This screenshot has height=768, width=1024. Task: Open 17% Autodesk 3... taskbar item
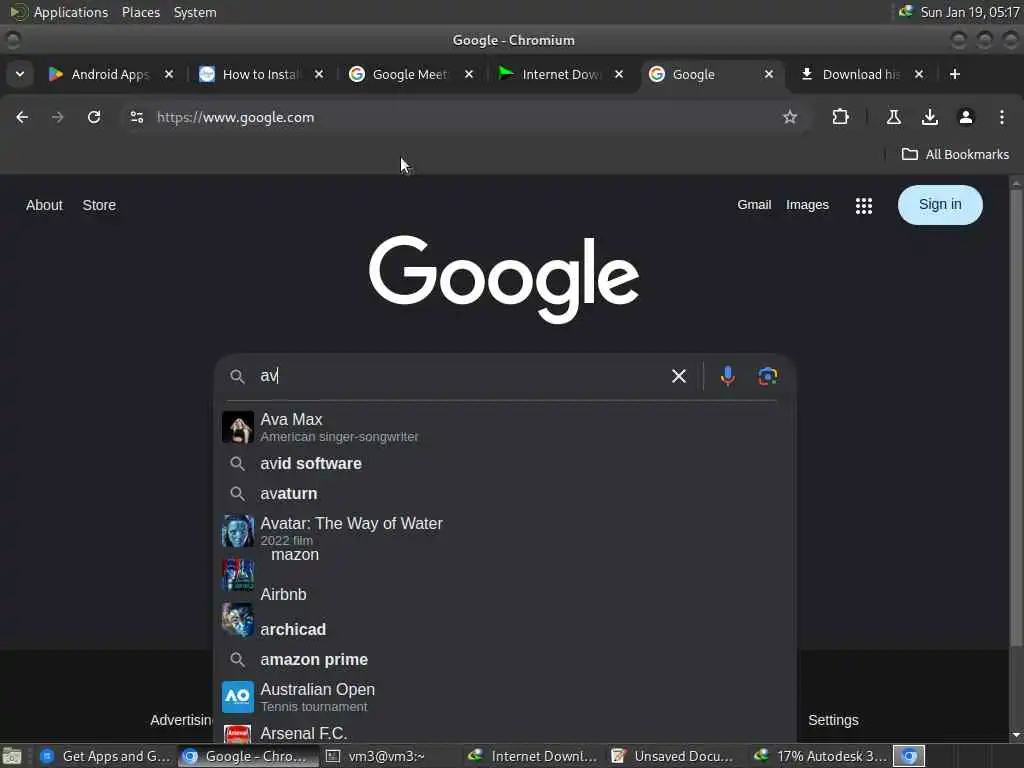click(x=820, y=756)
